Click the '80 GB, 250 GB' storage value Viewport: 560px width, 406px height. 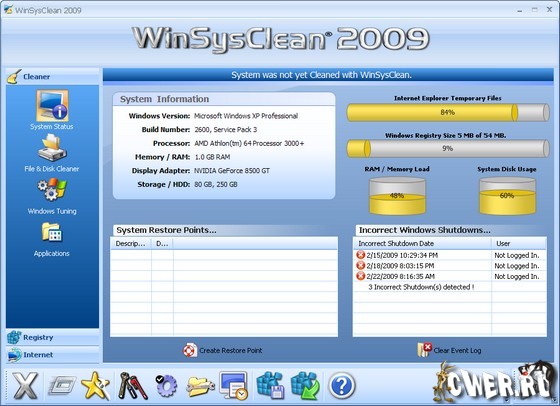click(x=216, y=185)
